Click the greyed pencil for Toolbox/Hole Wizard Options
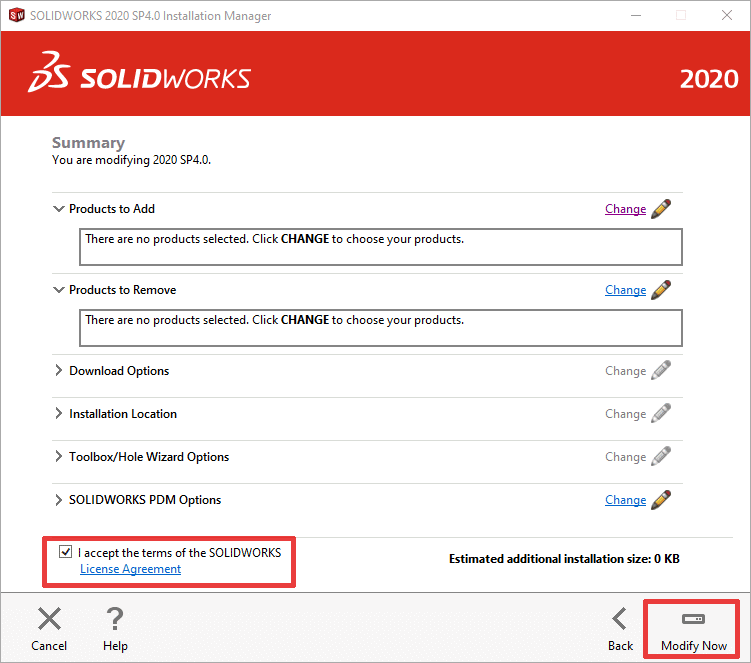The image size is (751, 663). coord(661,456)
